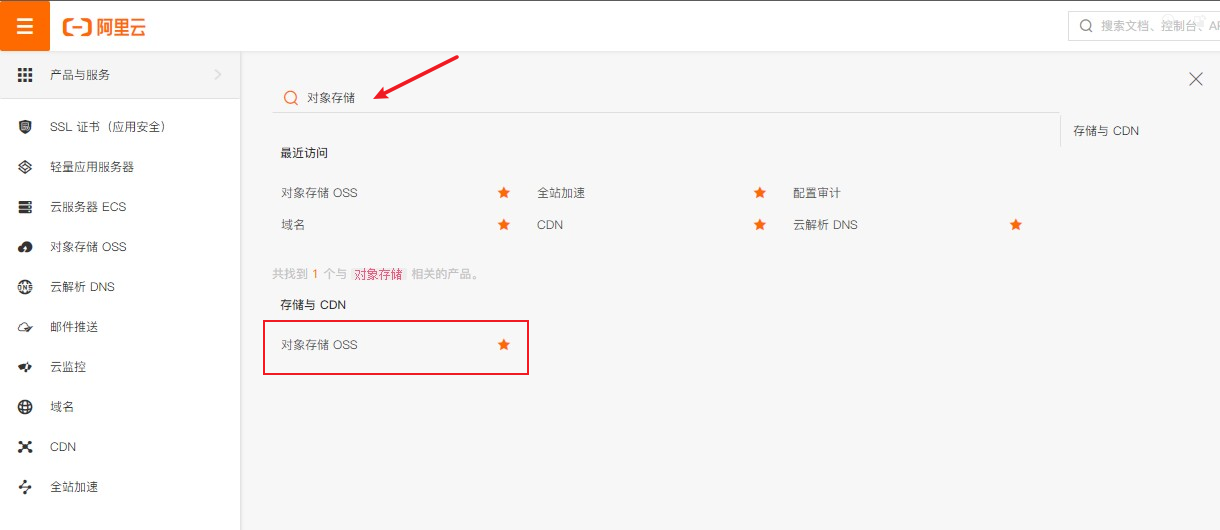Click the CDN sidebar icon

pyautogui.click(x=26, y=447)
